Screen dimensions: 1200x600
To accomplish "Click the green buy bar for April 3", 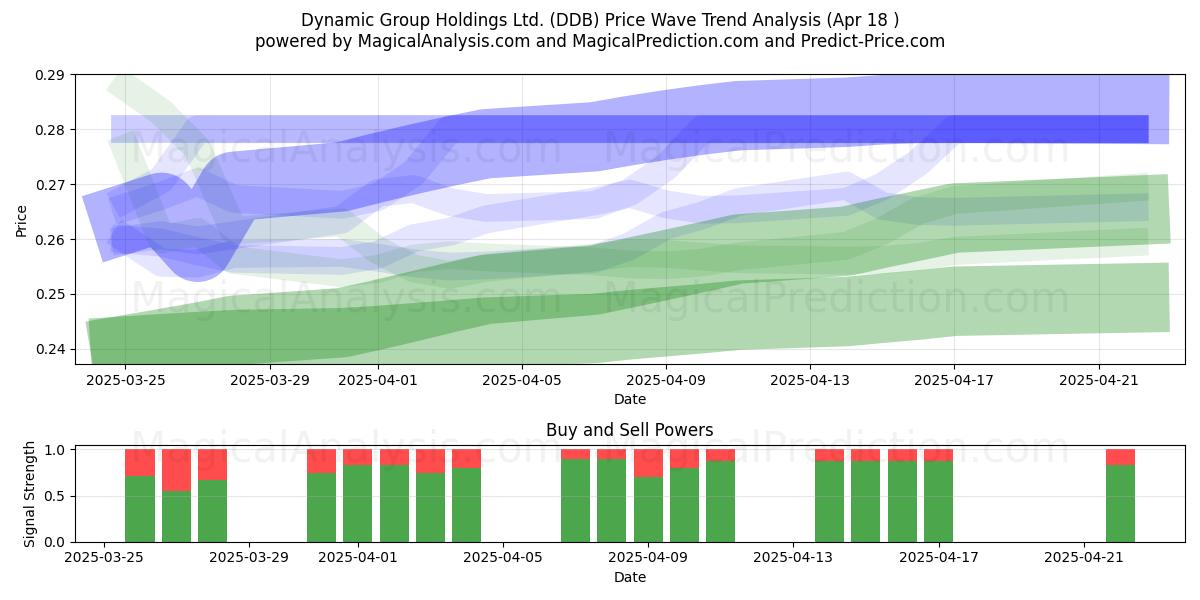I will click(x=430, y=507).
